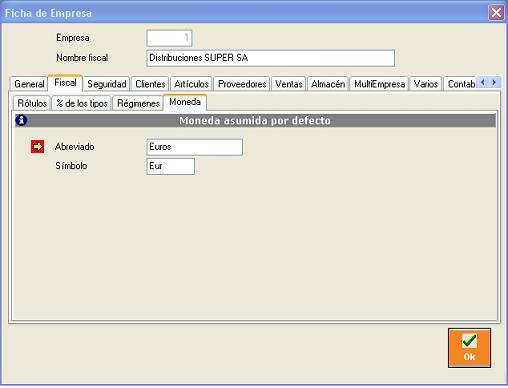Open the Artículos tab
The height and width of the screenshot is (388, 508).
click(191, 84)
